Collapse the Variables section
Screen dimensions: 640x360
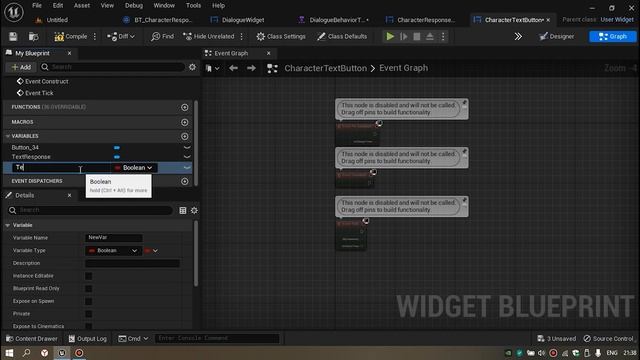tap(8, 136)
